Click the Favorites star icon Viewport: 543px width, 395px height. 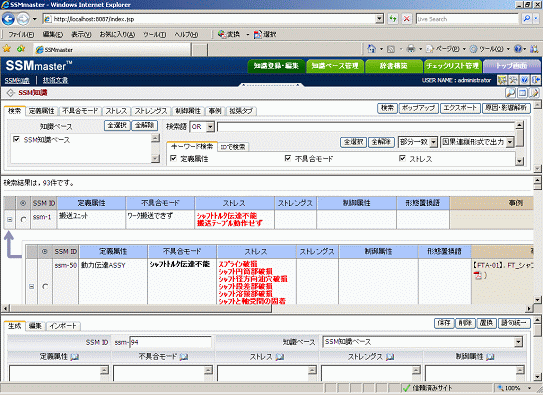click(x=7, y=49)
